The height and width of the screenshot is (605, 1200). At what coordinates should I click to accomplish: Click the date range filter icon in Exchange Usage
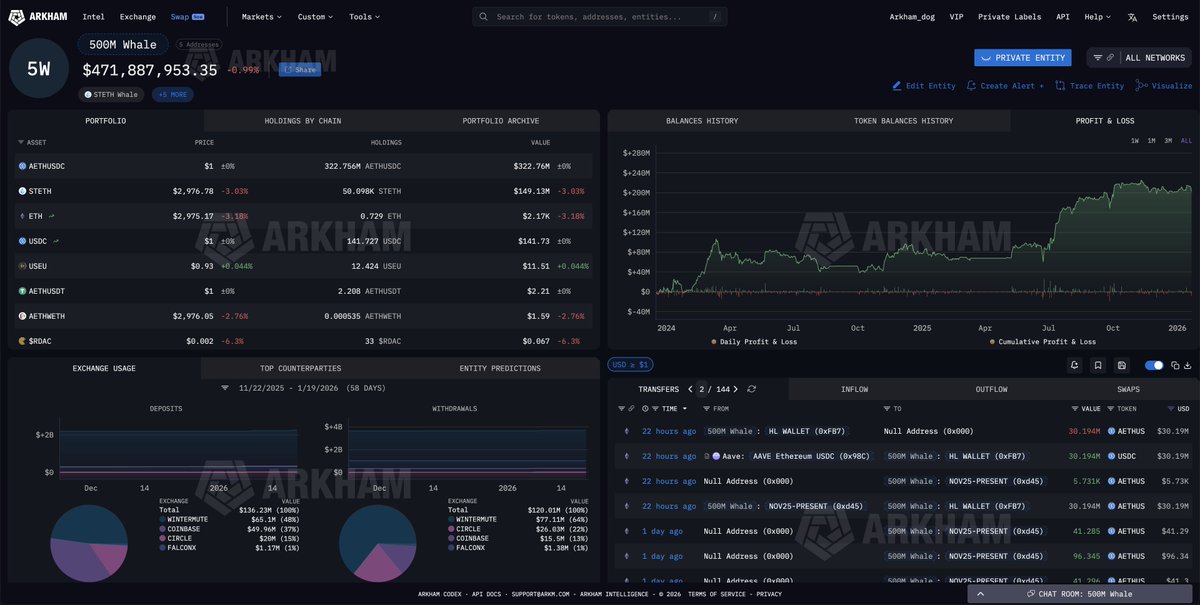point(224,388)
